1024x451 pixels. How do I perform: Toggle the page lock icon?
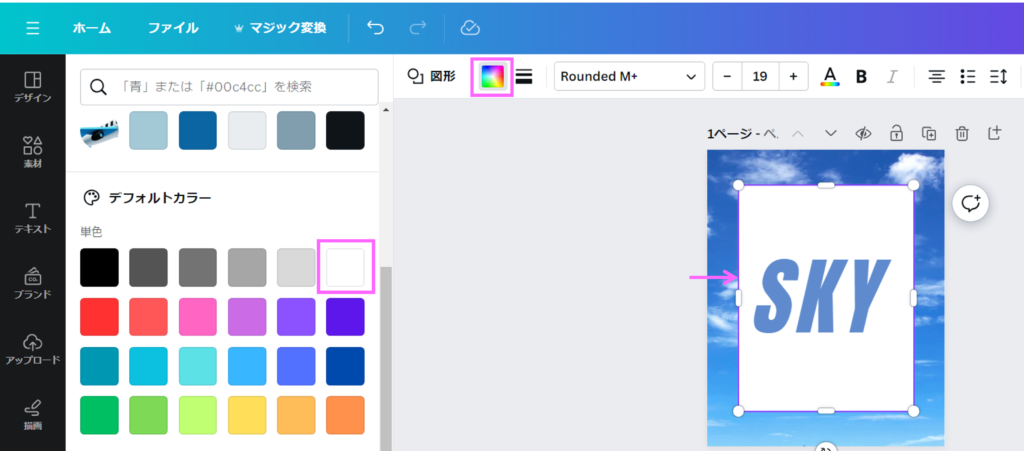896,133
